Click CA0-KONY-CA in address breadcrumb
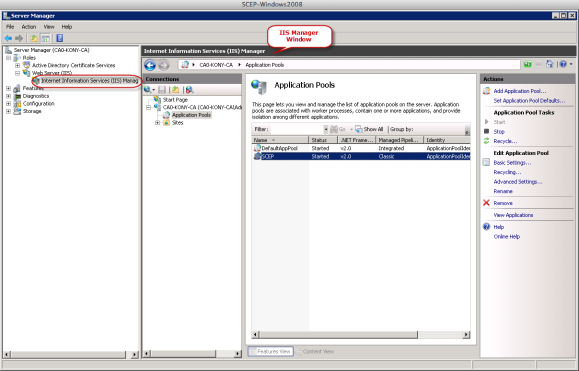 point(216,65)
